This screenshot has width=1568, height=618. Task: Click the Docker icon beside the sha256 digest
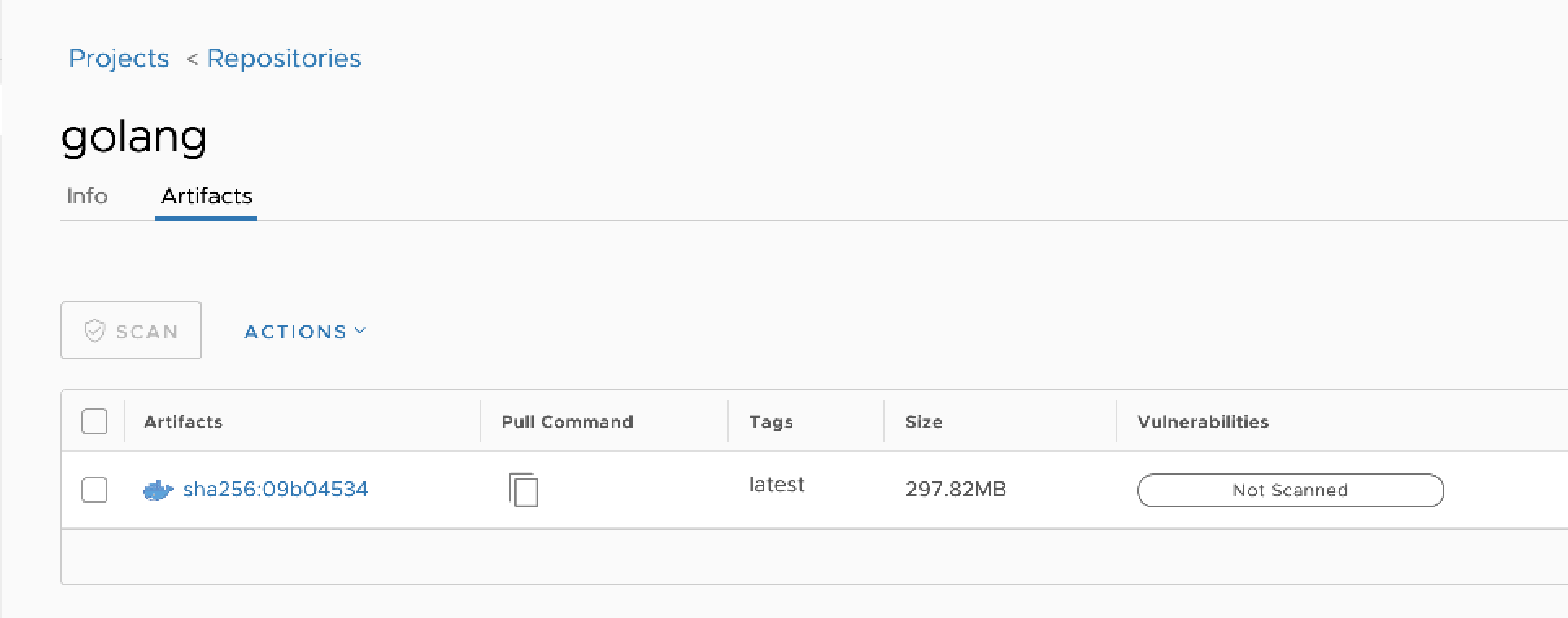159,490
